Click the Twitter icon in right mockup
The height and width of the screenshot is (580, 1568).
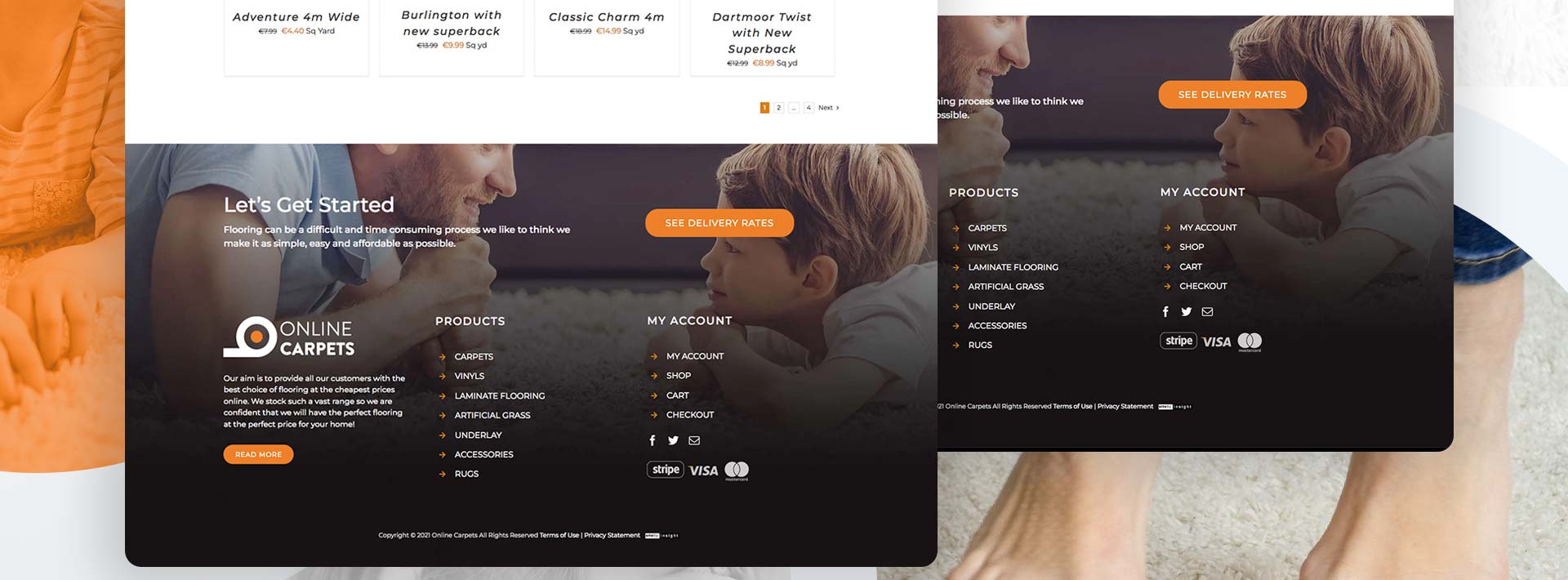1187,311
